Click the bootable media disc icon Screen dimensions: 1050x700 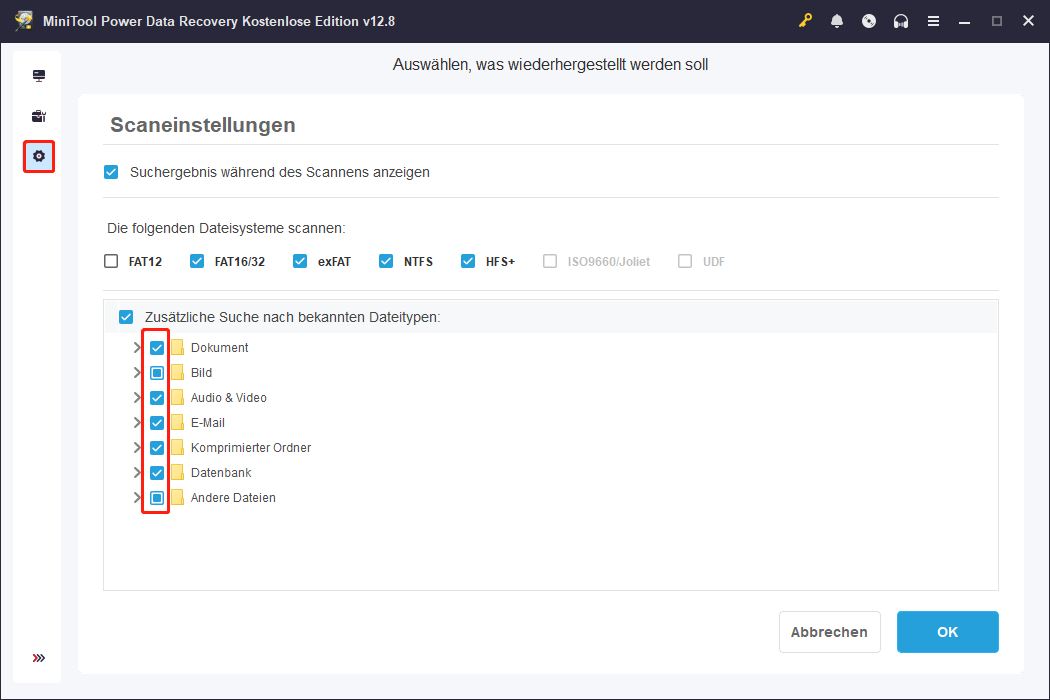coord(869,21)
